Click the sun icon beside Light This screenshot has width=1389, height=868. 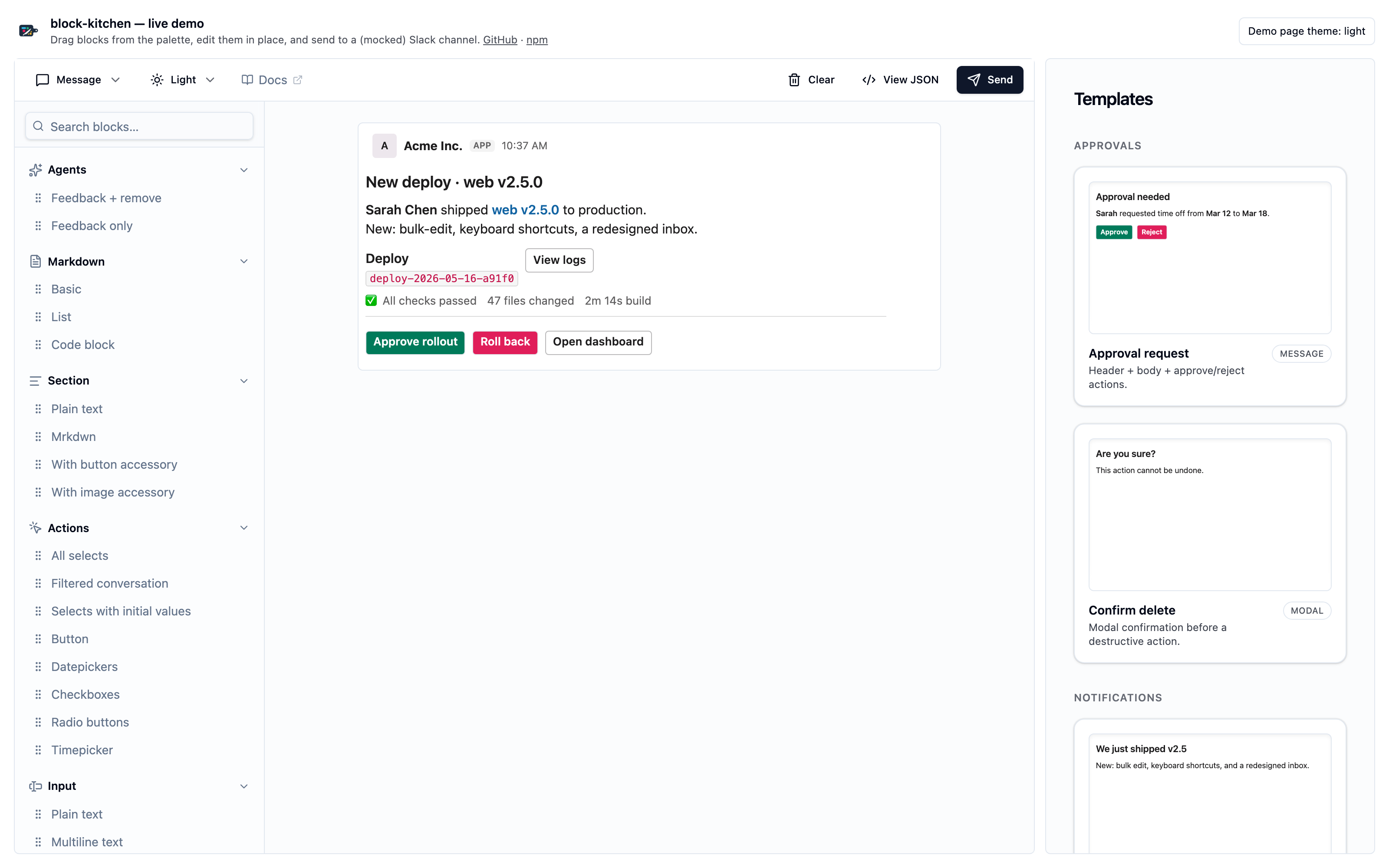(x=157, y=80)
